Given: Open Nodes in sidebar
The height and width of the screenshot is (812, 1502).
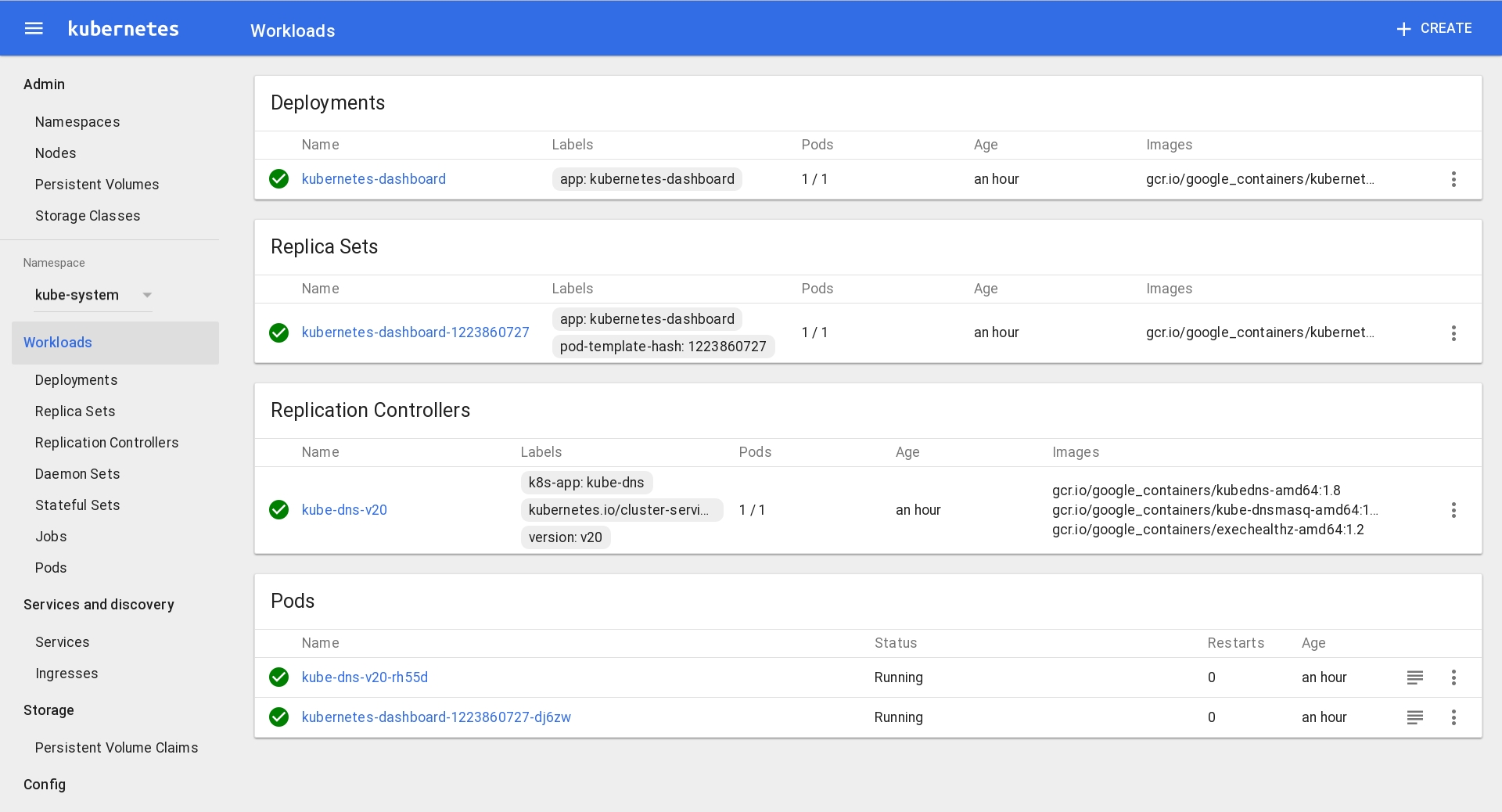Looking at the screenshot, I should pyautogui.click(x=56, y=153).
